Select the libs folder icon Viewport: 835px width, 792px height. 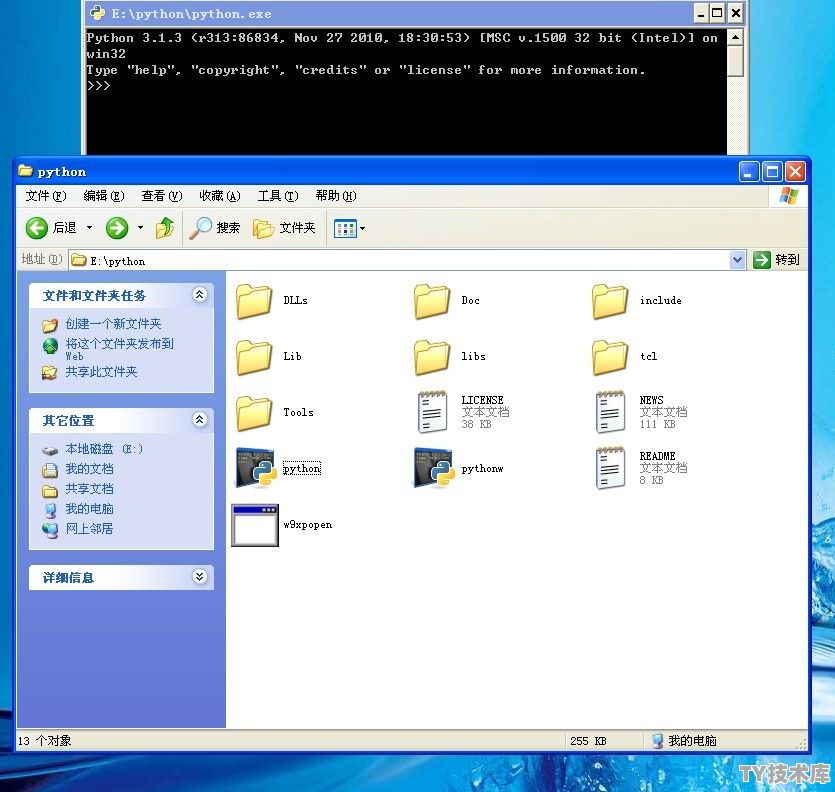point(432,357)
